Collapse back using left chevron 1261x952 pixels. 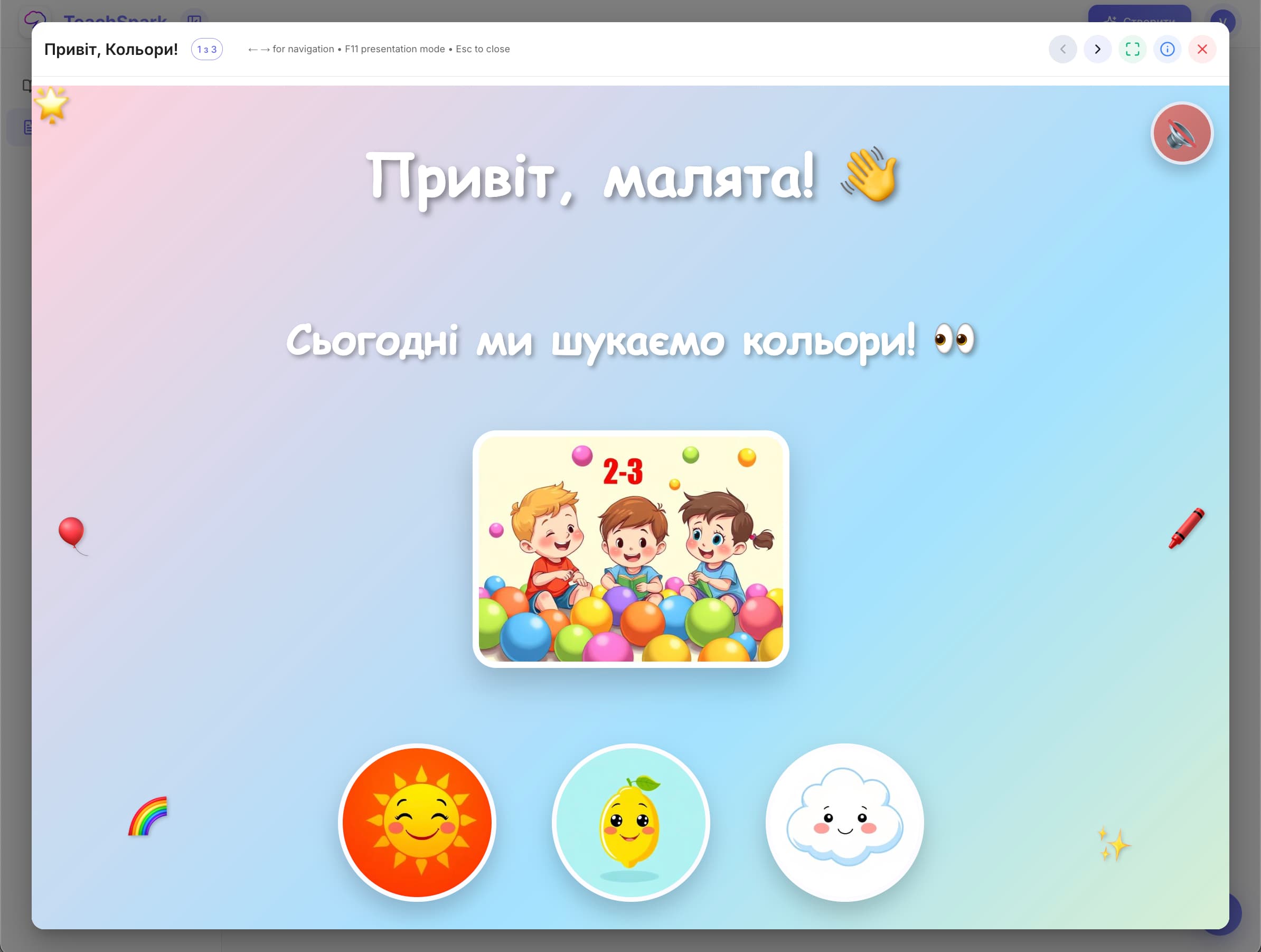[x=1062, y=49]
